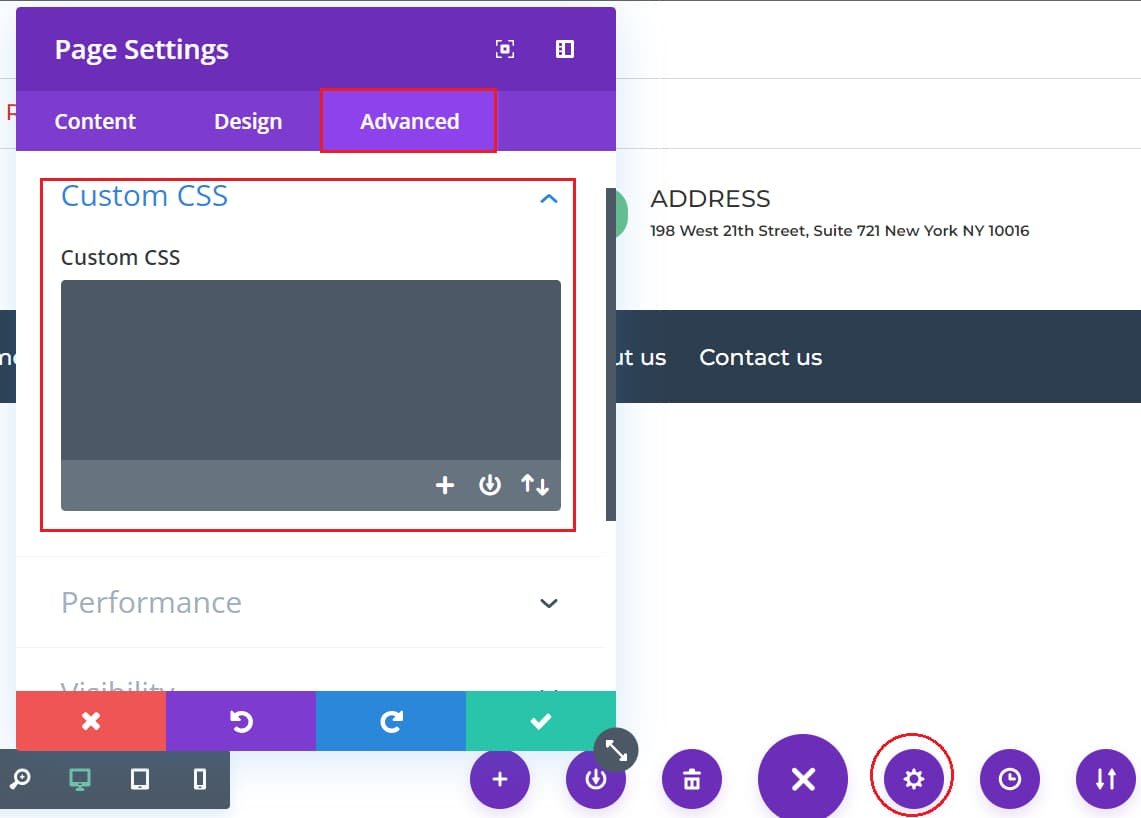Viewport: 1141px width, 818px height.
Task: Click the modal resize handle with diagonal arrows
Action: [x=616, y=750]
